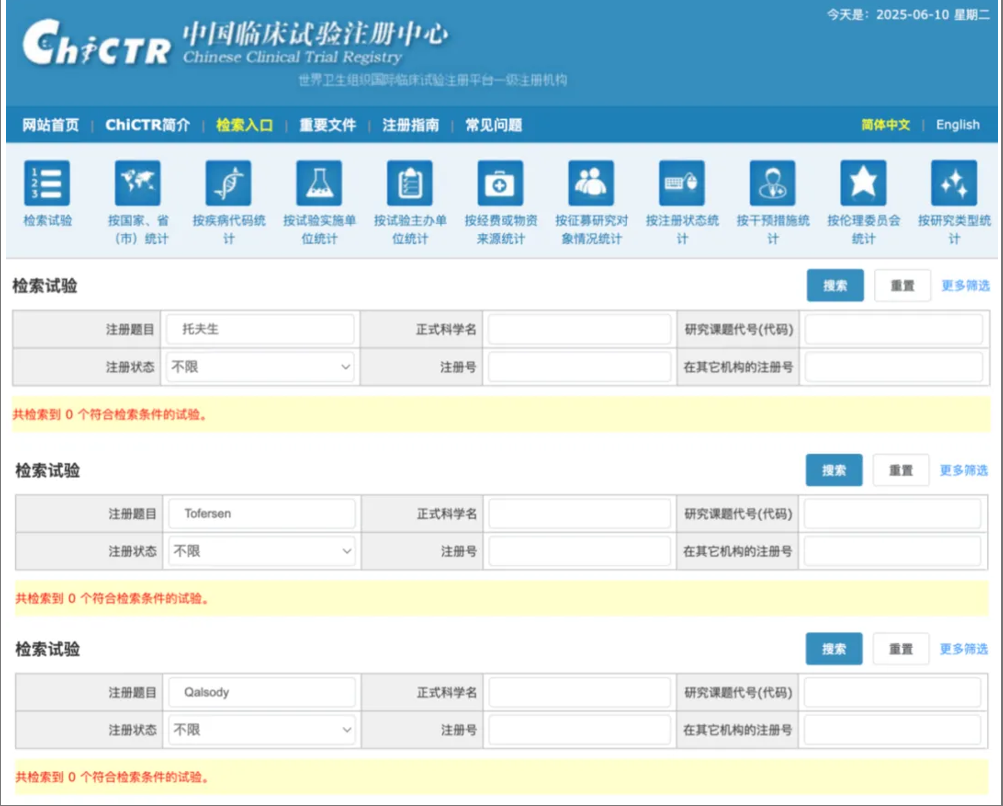Click 研究课题代号(代码) field in the 托夫生 form
Image resolution: width=1003 pixels, height=806 pixels.
894,329
